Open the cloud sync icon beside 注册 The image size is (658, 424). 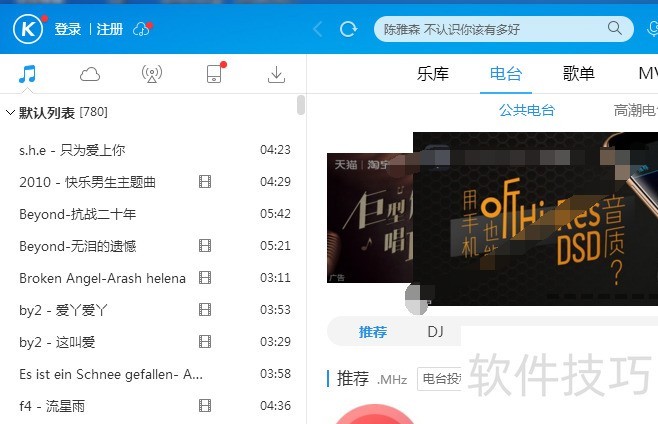point(142,29)
